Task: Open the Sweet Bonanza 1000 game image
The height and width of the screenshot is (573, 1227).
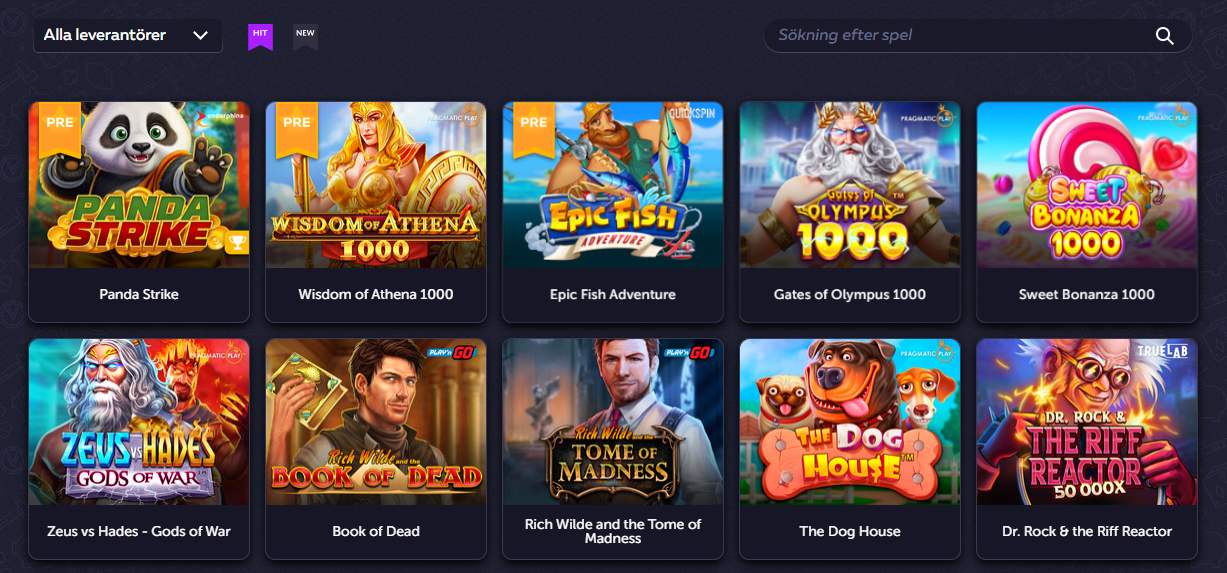Action: [1086, 185]
